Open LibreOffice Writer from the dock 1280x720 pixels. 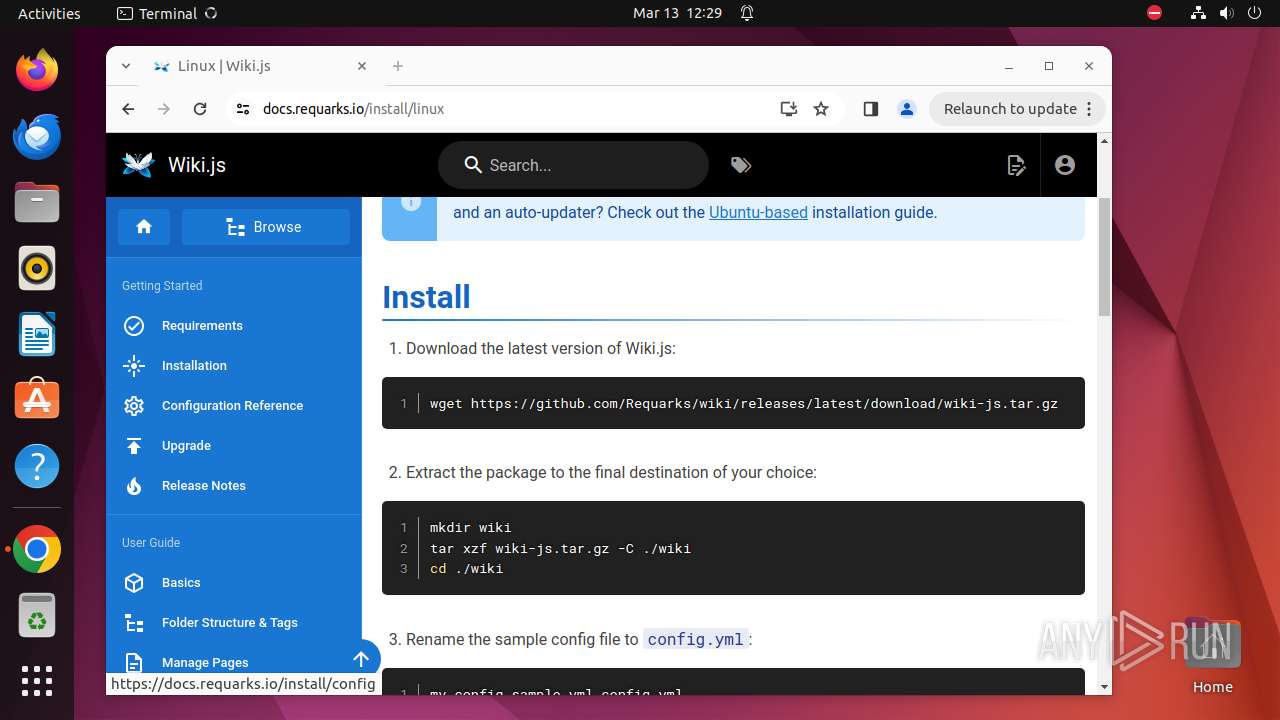tap(37, 334)
